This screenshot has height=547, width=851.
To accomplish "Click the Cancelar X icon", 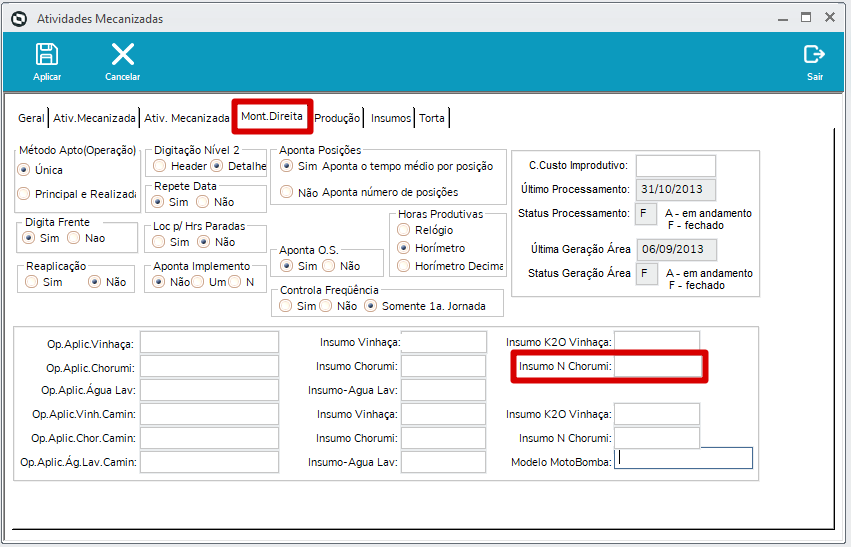I will coord(123,55).
